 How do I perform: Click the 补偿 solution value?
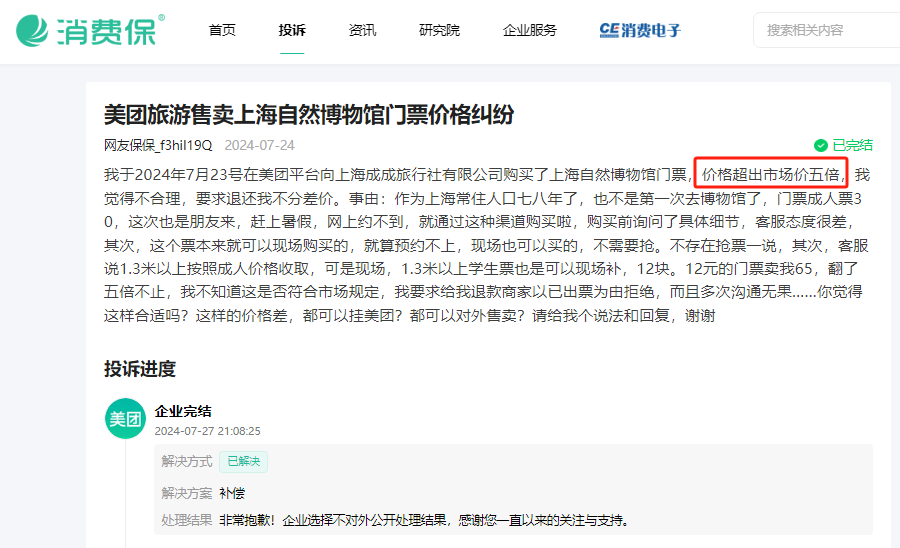tap(232, 493)
